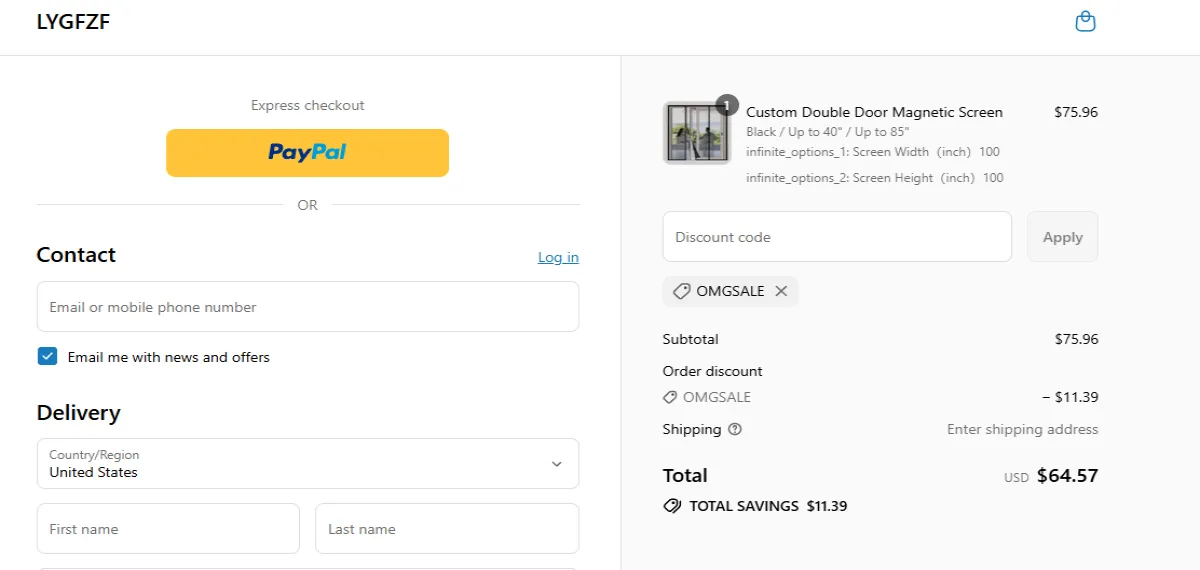This screenshot has height=570, width=1200.
Task: Click the − $11.39 discount amount
Action: pos(1070,397)
